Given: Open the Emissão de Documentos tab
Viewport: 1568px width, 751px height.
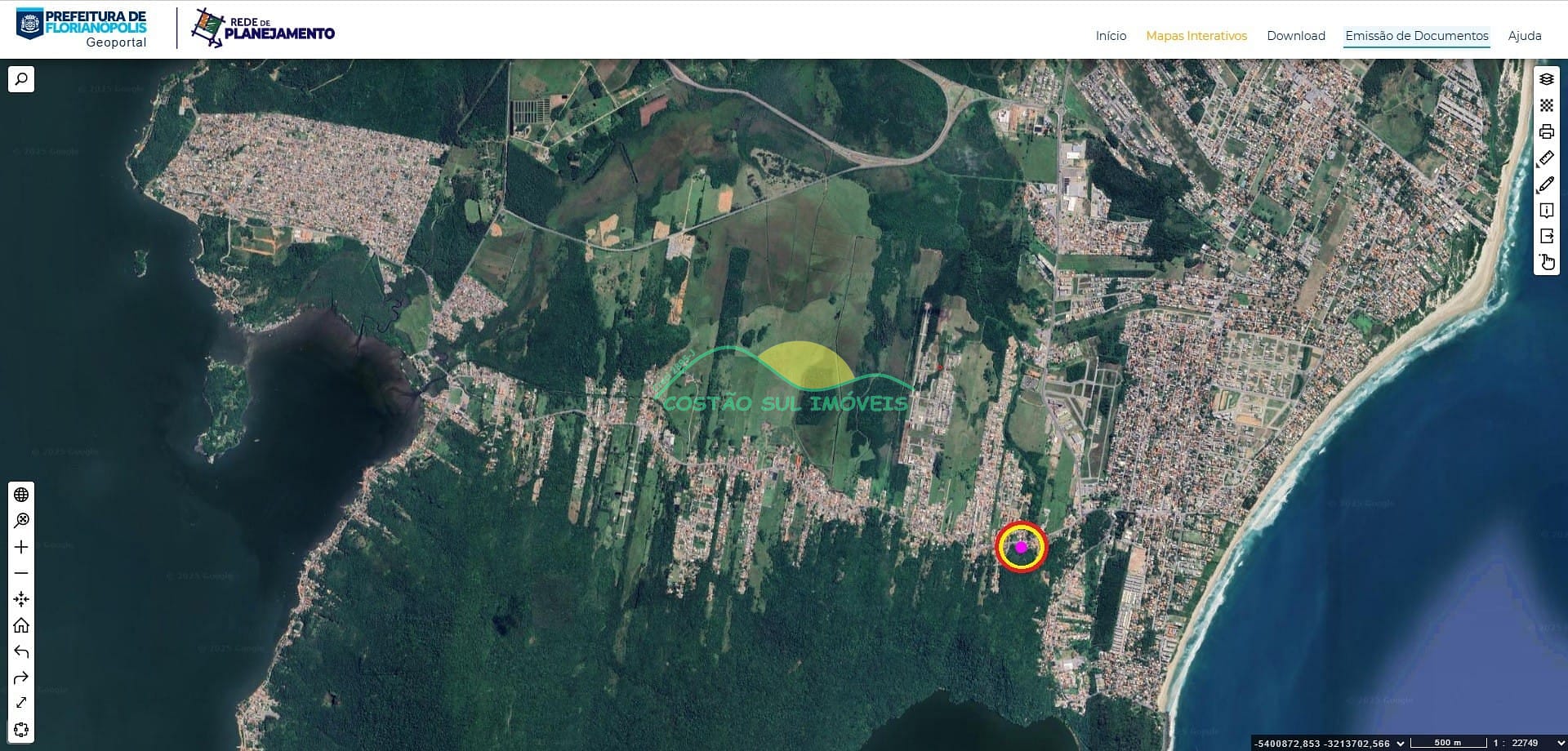Looking at the screenshot, I should point(1416,36).
